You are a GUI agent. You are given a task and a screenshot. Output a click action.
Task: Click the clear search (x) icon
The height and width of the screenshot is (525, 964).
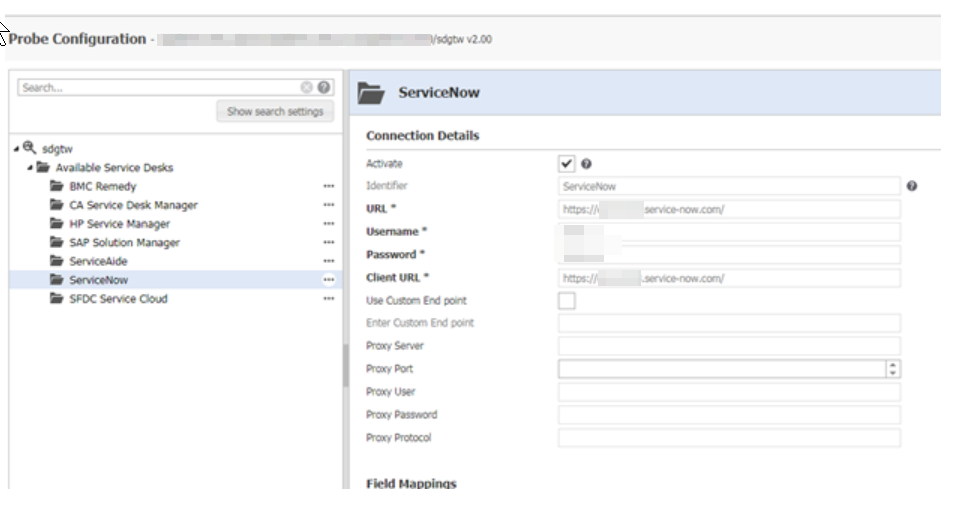[x=307, y=88]
